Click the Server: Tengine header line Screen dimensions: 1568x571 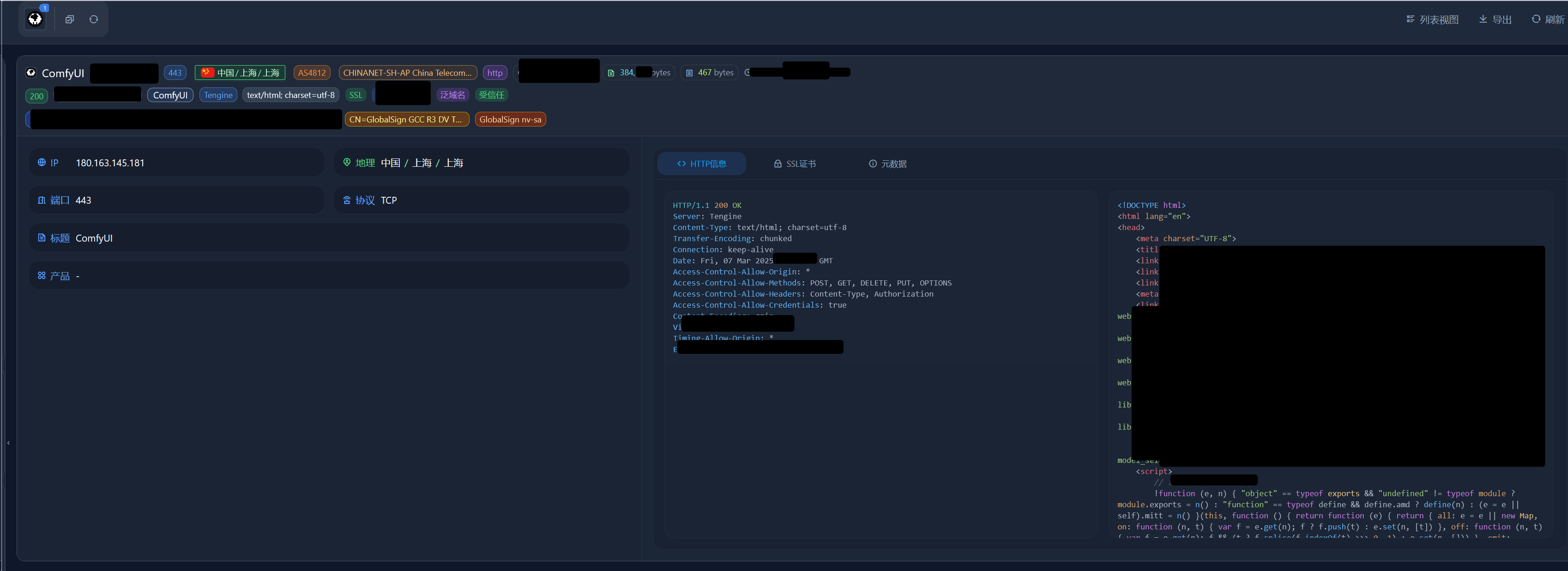click(707, 217)
